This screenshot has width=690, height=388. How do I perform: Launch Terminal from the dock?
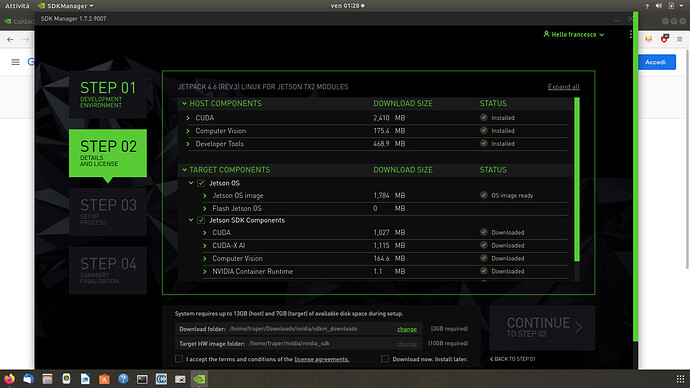click(x=142, y=379)
